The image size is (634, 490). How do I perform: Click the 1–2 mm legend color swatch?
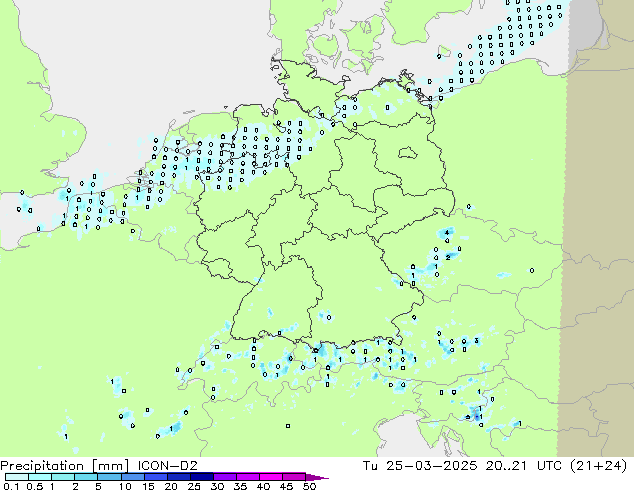click(x=63, y=477)
